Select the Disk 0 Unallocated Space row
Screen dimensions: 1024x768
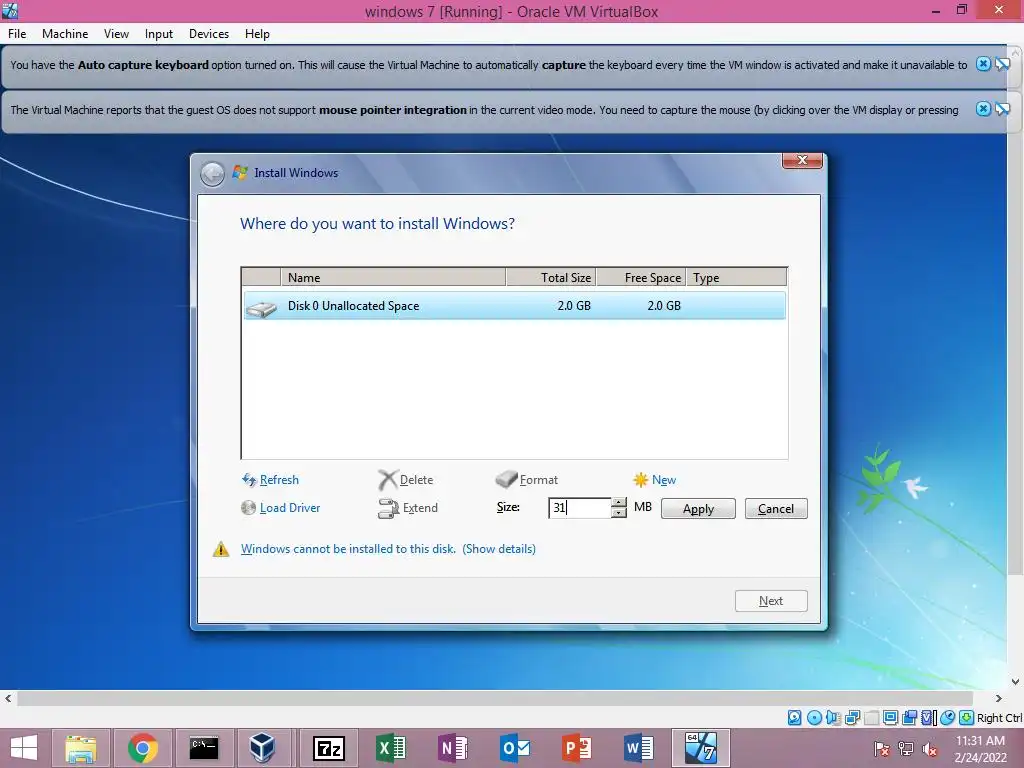coord(515,306)
